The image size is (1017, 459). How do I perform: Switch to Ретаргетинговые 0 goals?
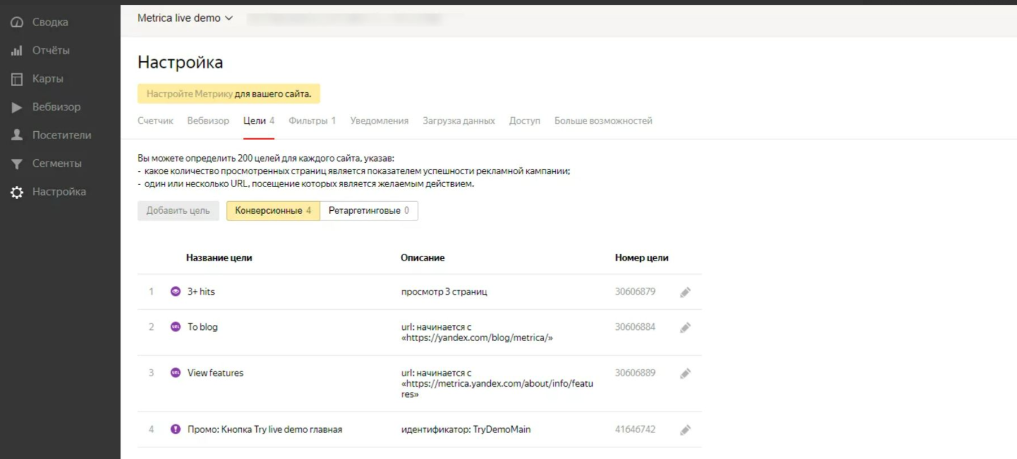[x=369, y=211]
